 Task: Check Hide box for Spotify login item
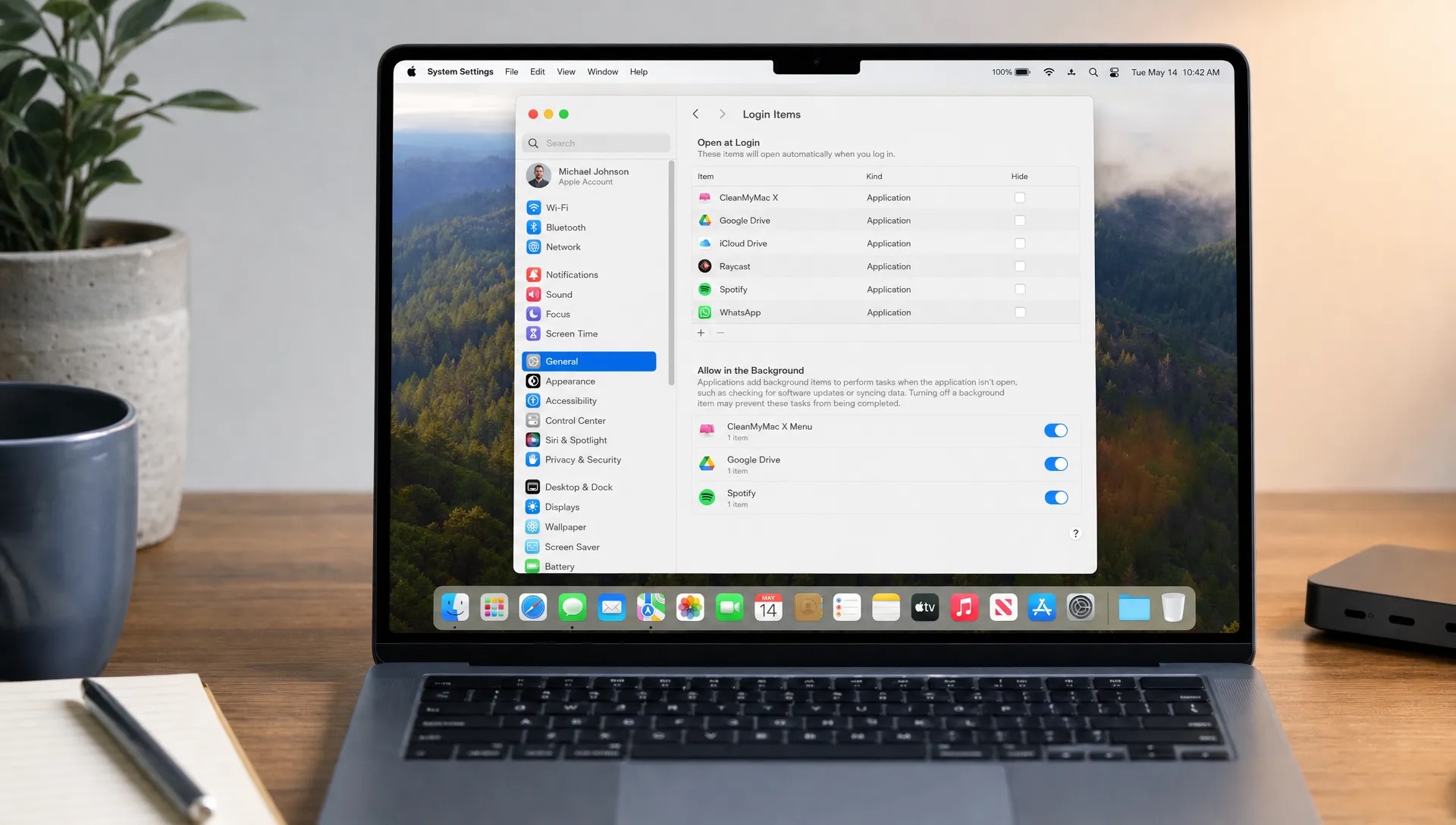click(1020, 290)
